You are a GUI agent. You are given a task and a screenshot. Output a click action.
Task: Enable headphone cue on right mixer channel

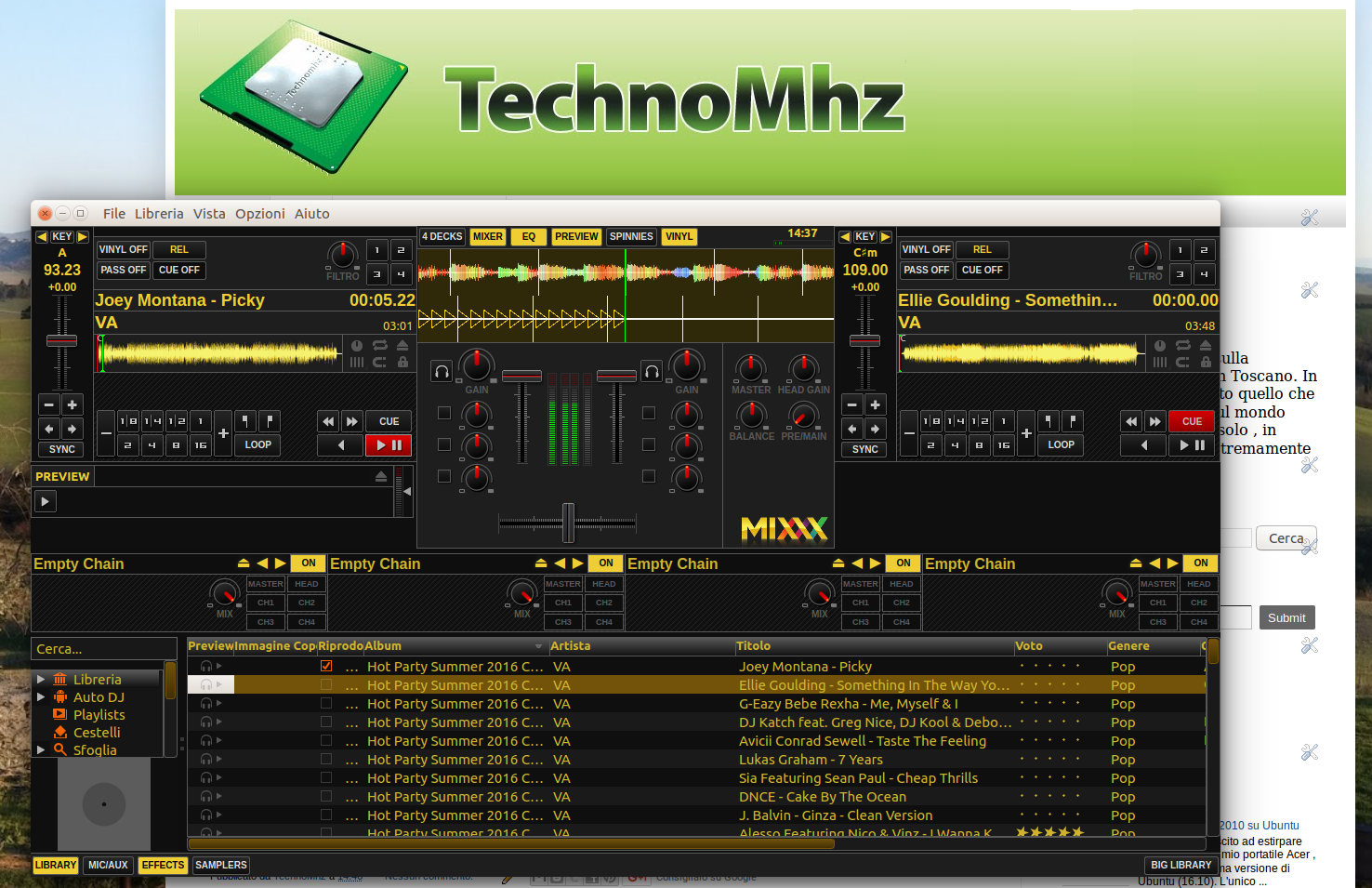coord(653,372)
